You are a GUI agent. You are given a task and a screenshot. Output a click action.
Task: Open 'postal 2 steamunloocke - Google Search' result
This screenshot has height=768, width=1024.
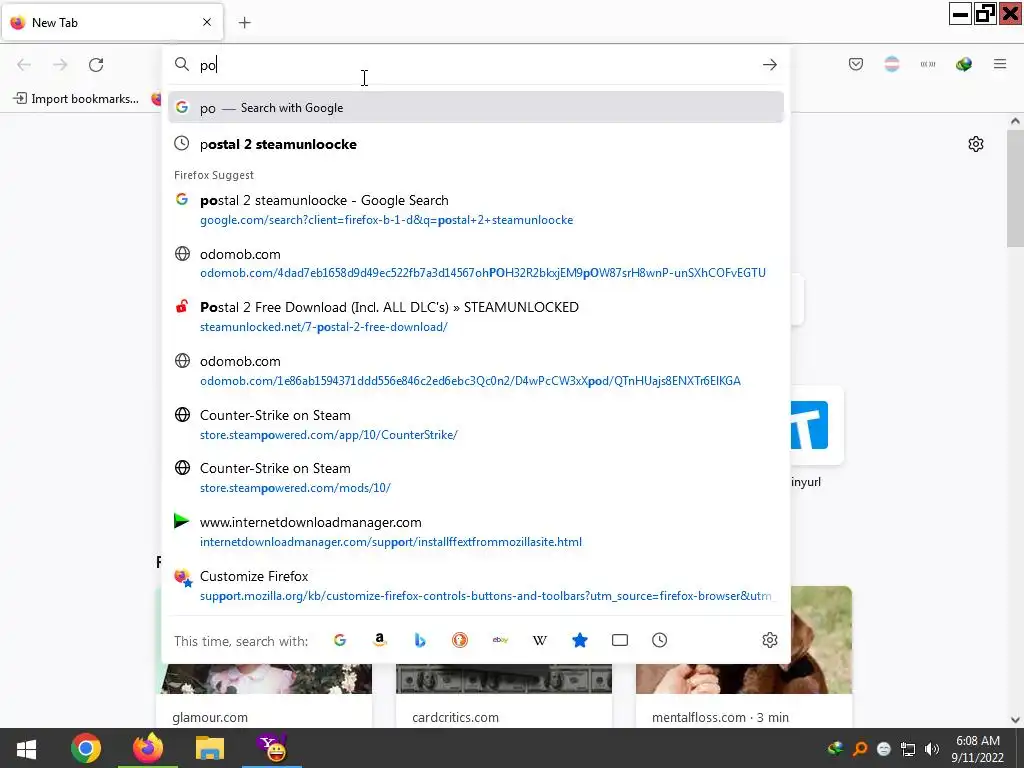[475, 210]
